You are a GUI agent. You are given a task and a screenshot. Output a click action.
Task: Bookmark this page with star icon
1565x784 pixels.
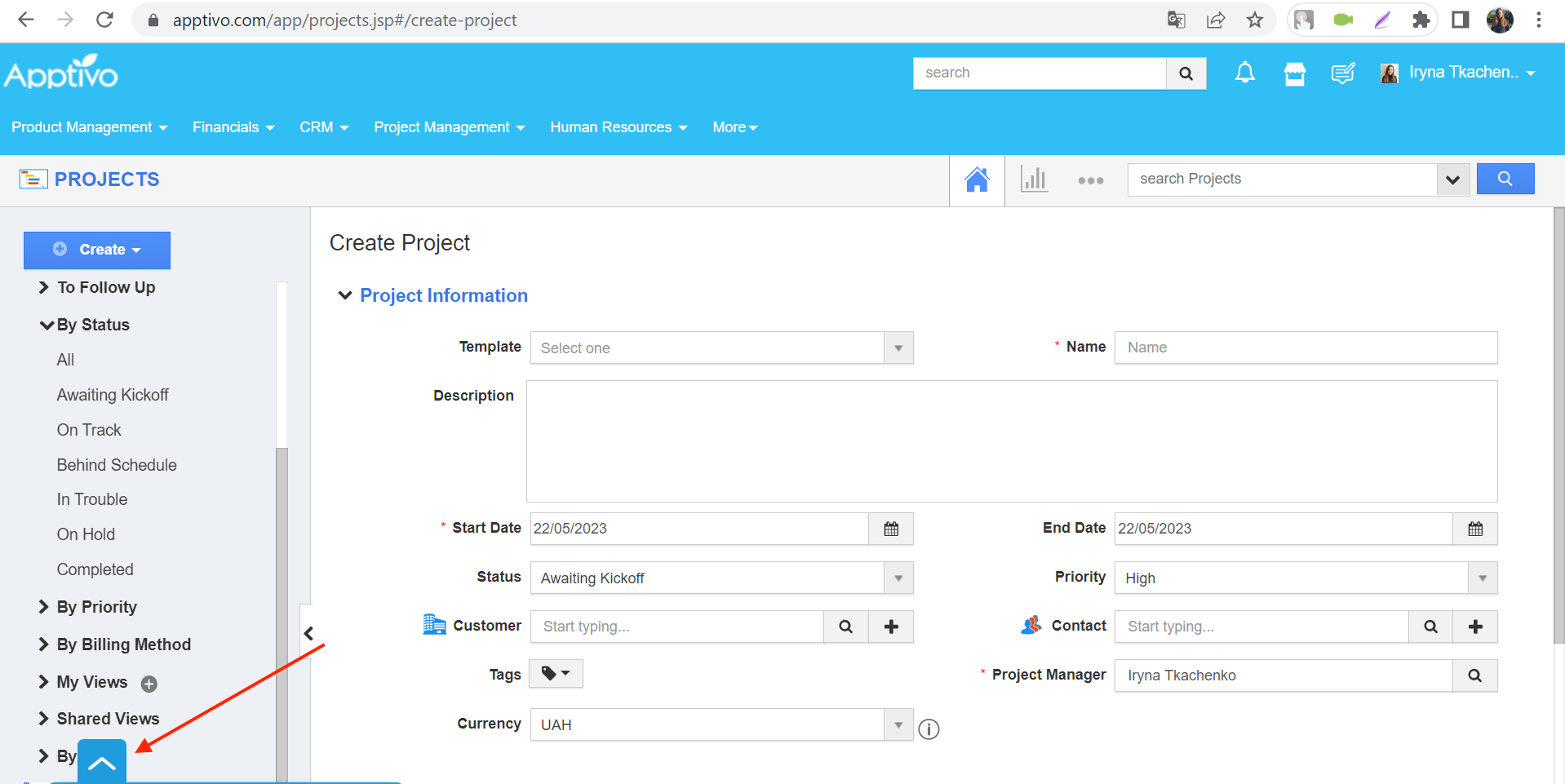(x=1255, y=20)
